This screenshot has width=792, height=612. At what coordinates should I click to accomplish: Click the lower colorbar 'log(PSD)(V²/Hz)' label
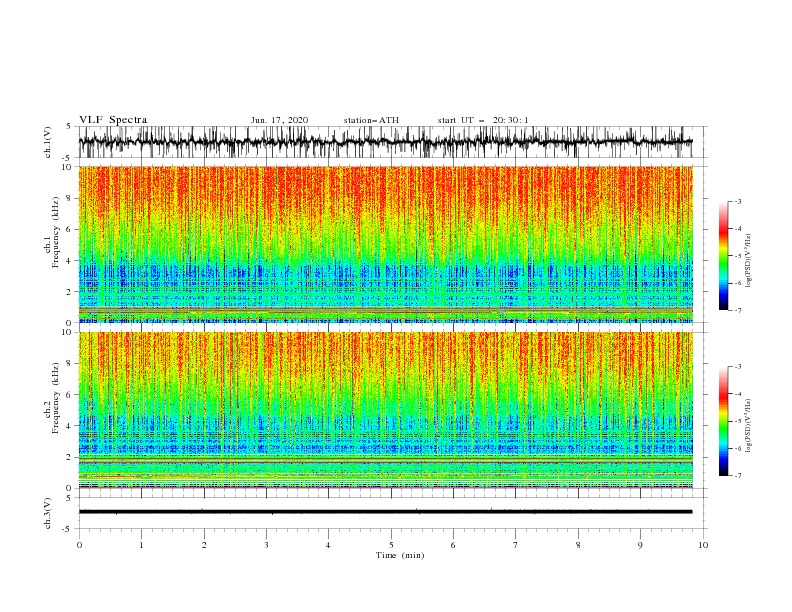coord(748,426)
